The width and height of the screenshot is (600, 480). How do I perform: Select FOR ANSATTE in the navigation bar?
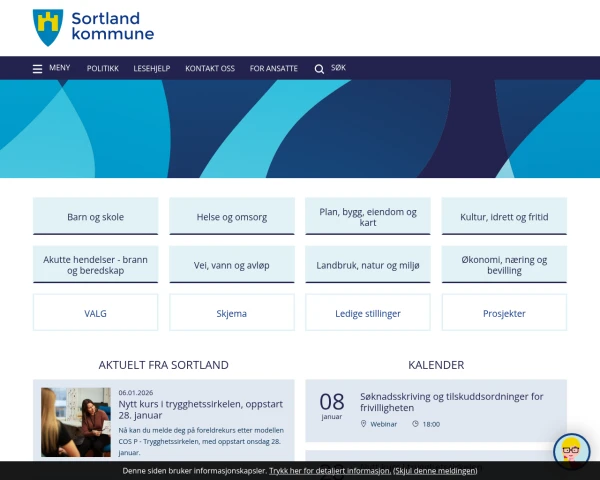click(x=274, y=69)
